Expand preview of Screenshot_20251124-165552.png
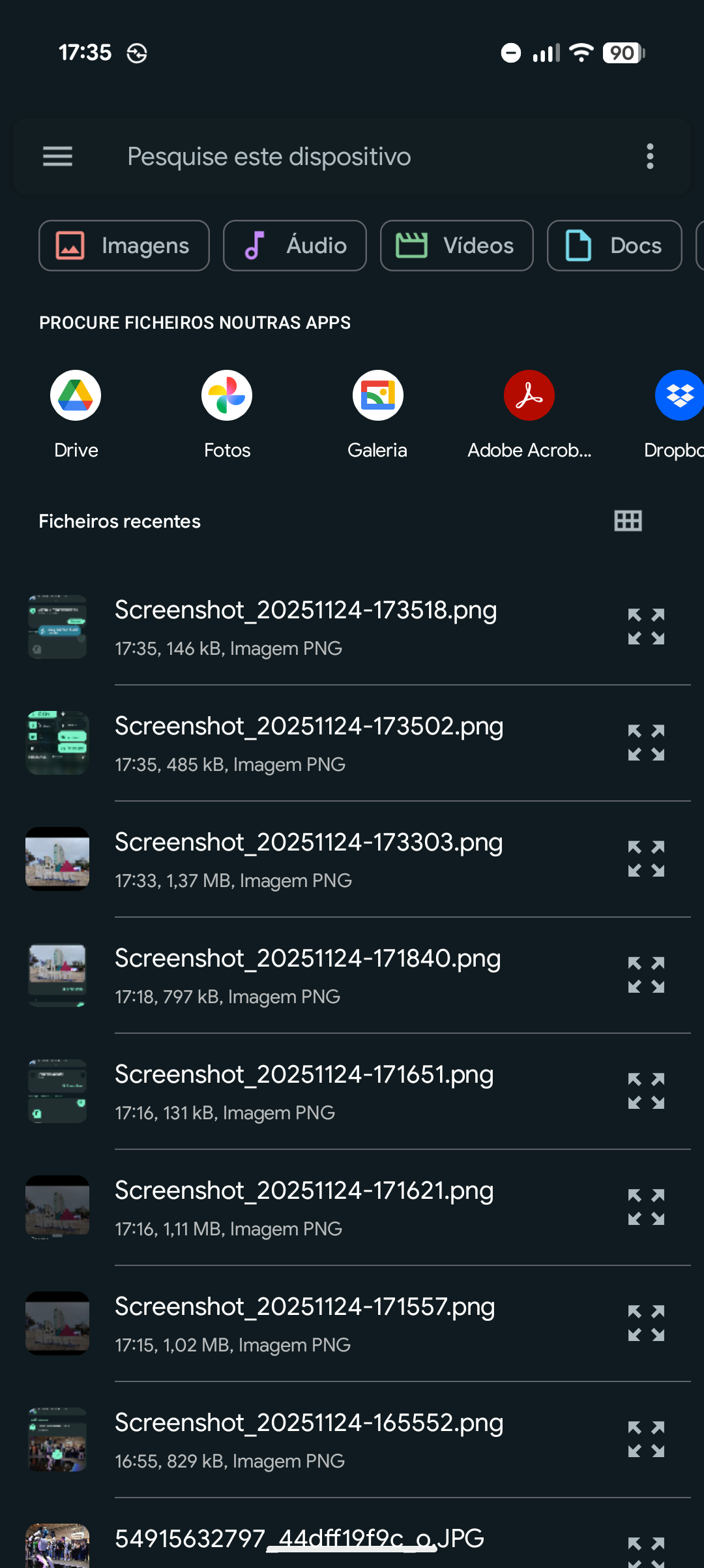 pos(646,1440)
